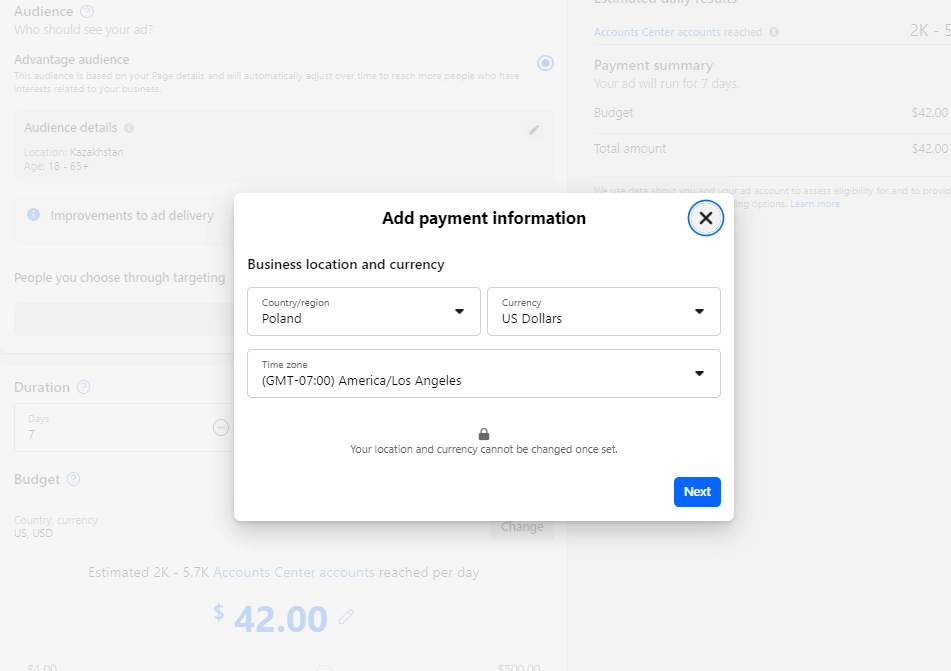Open the Time zone dropdown

[484, 373]
